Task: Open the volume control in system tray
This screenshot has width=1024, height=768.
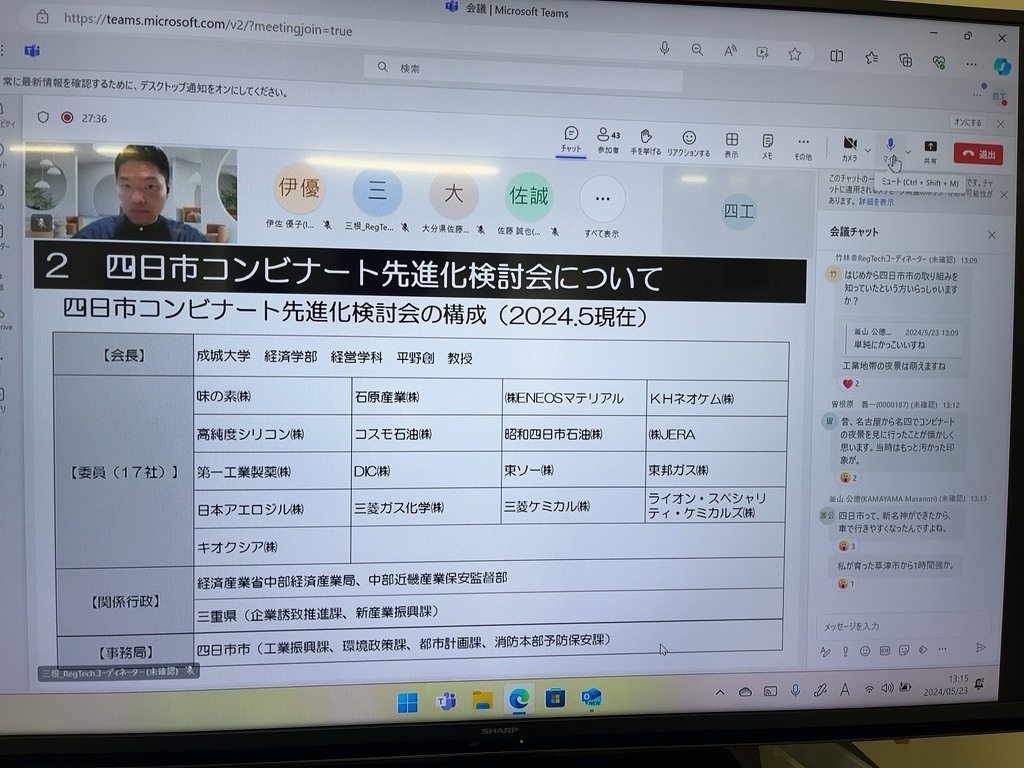Action: coord(887,688)
